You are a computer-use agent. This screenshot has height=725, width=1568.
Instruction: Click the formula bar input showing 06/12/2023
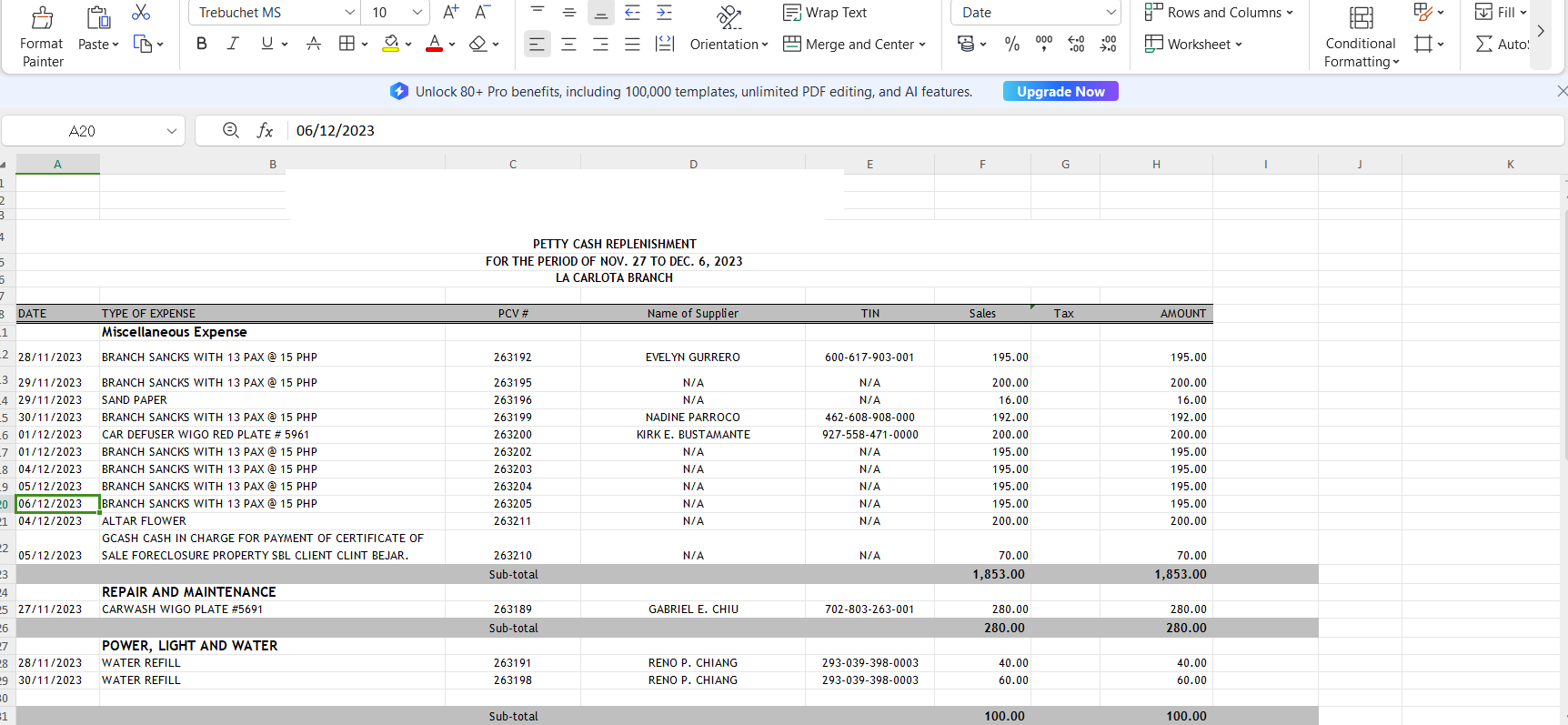pyautogui.click(x=924, y=131)
